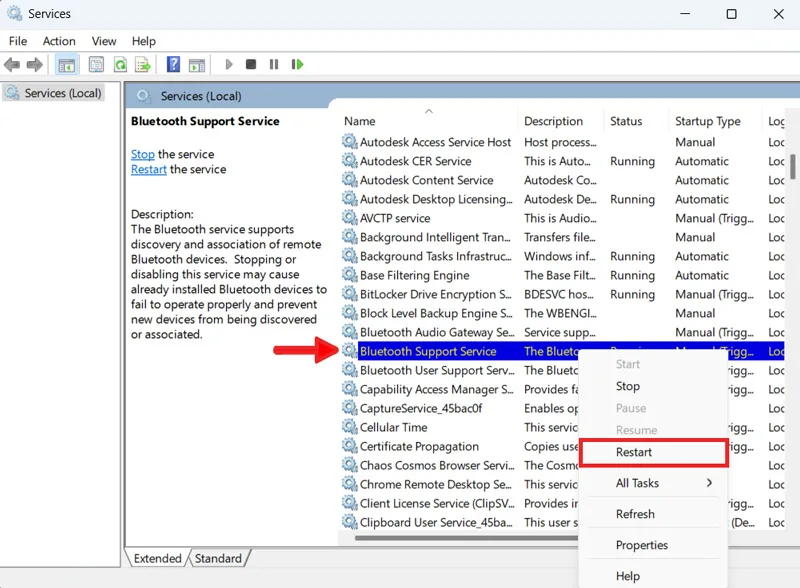
Task: Click the Restart the service link
Action: pyautogui.click(x=148, y=169)
